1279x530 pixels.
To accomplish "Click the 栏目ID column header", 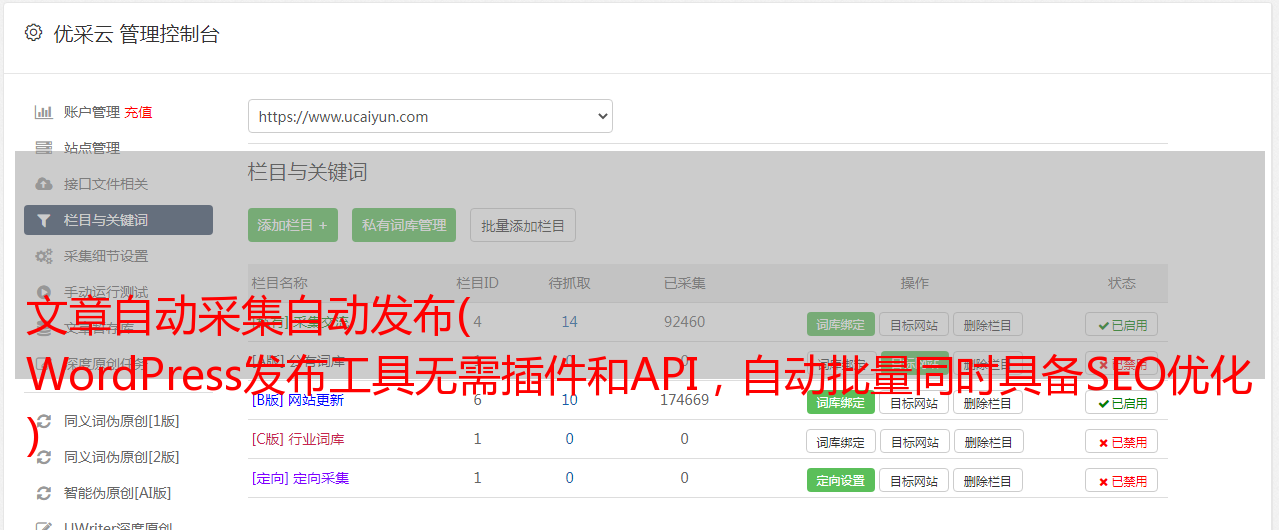I will pos(477,283).
